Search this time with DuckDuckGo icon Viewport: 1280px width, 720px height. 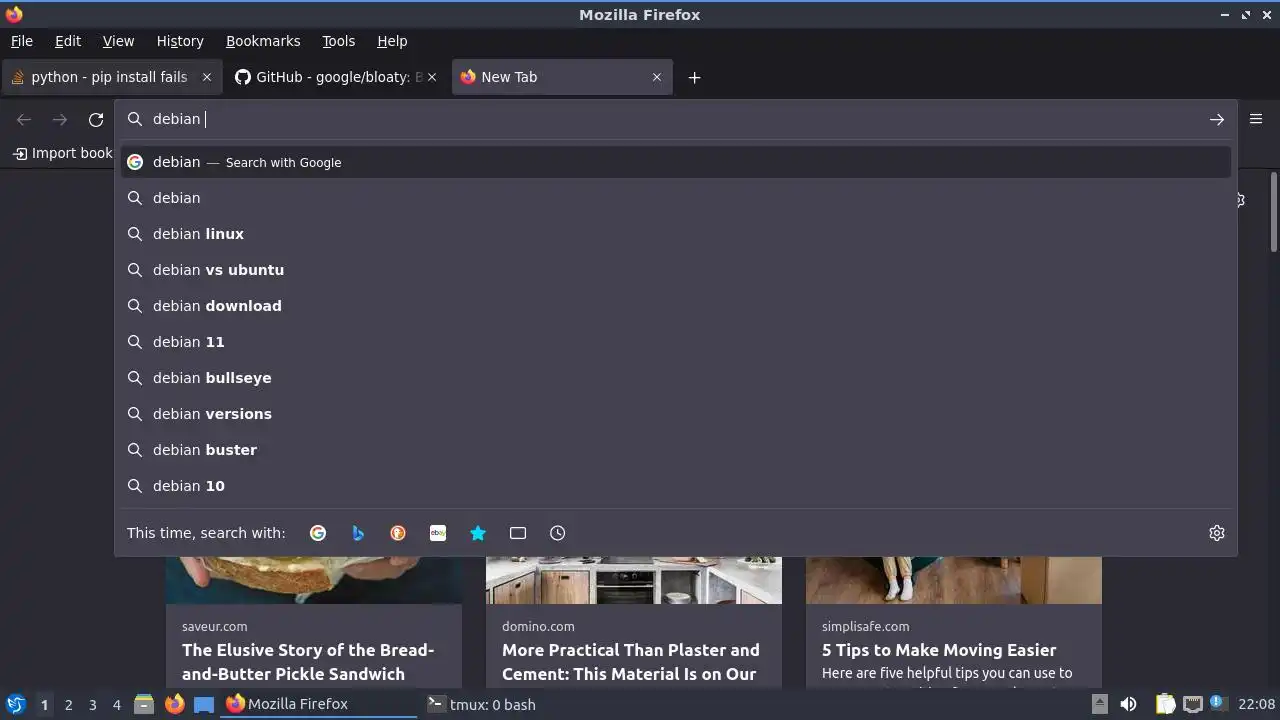coord(398,533)
